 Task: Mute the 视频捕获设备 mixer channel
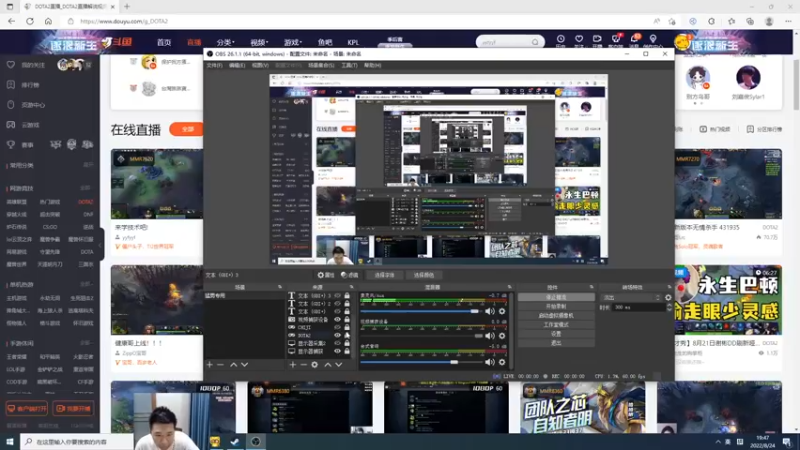tap(490, 336)
